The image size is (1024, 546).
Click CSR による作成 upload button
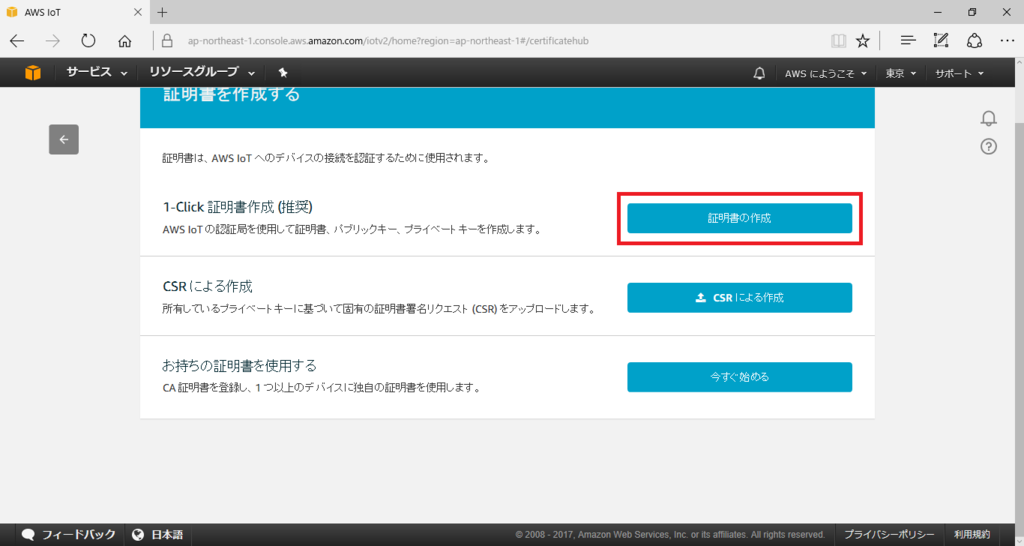(x=739, y=297)
